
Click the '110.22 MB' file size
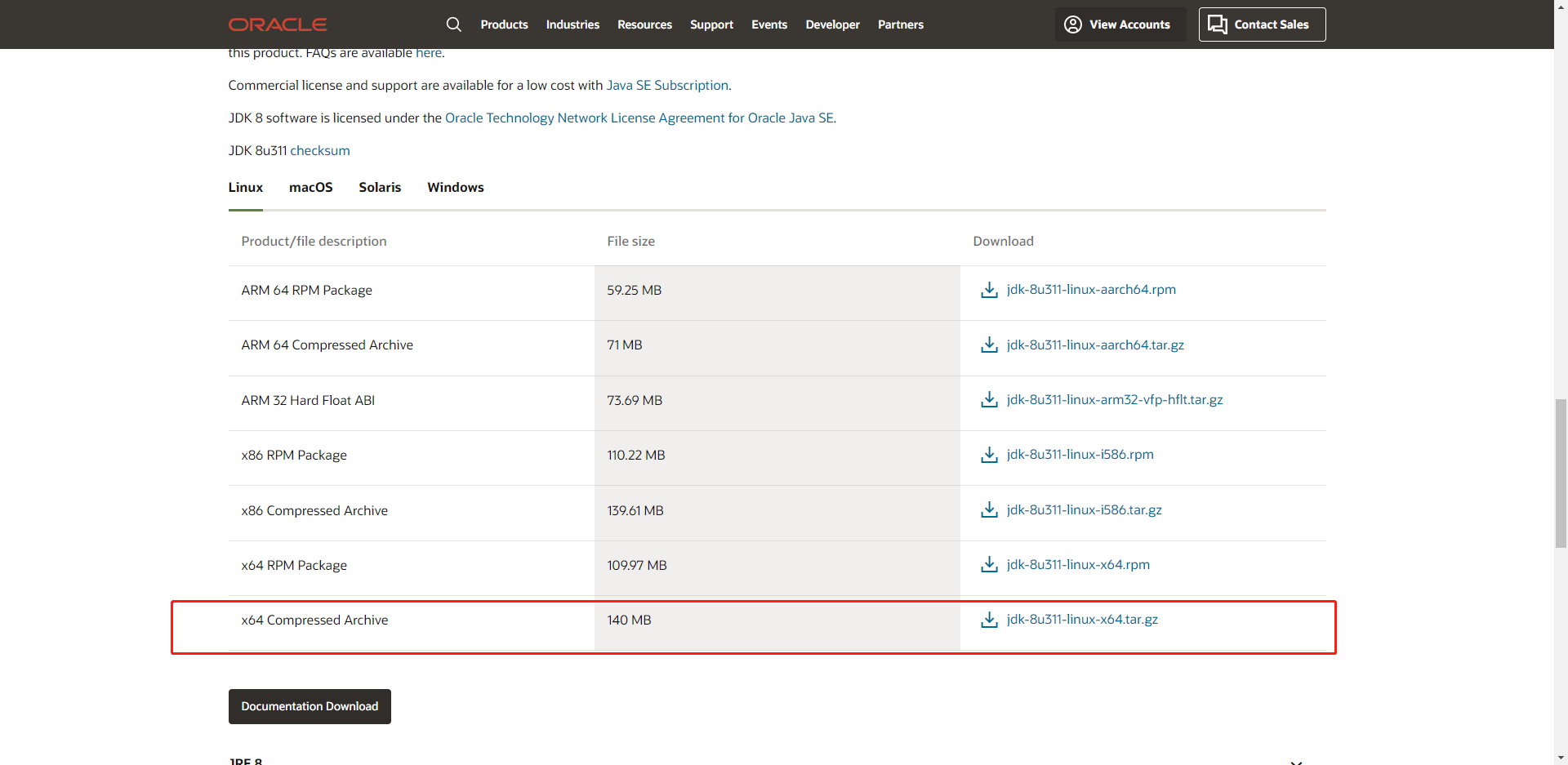tap(635, 455)
